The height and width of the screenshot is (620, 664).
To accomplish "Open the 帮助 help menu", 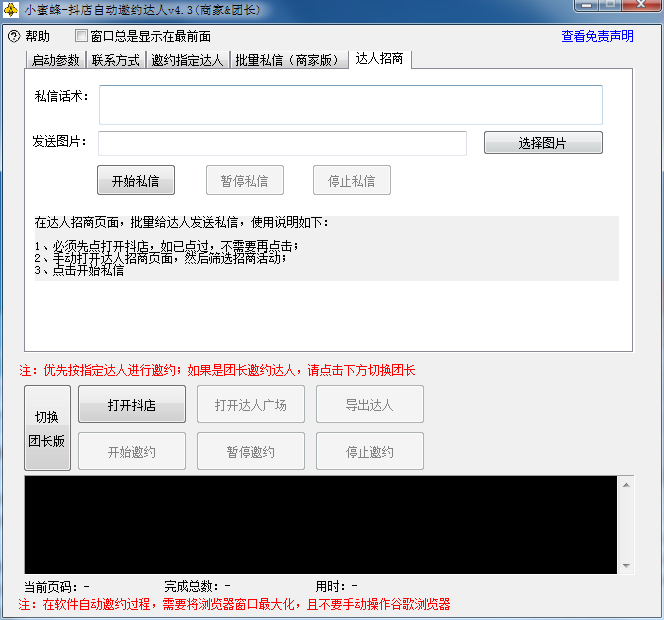I will 37,36.
